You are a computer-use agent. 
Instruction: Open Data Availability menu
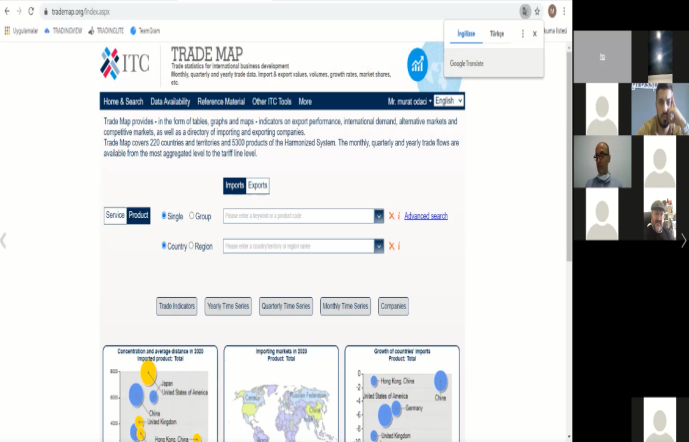170,101
